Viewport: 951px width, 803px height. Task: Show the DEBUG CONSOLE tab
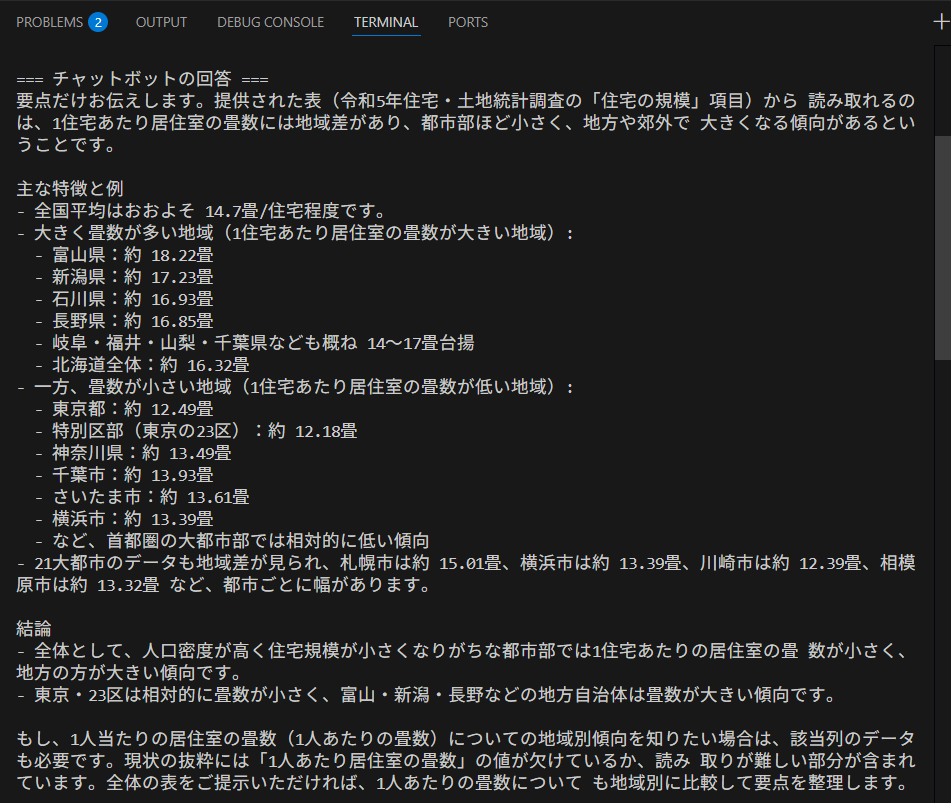click(x=270, y=22)
